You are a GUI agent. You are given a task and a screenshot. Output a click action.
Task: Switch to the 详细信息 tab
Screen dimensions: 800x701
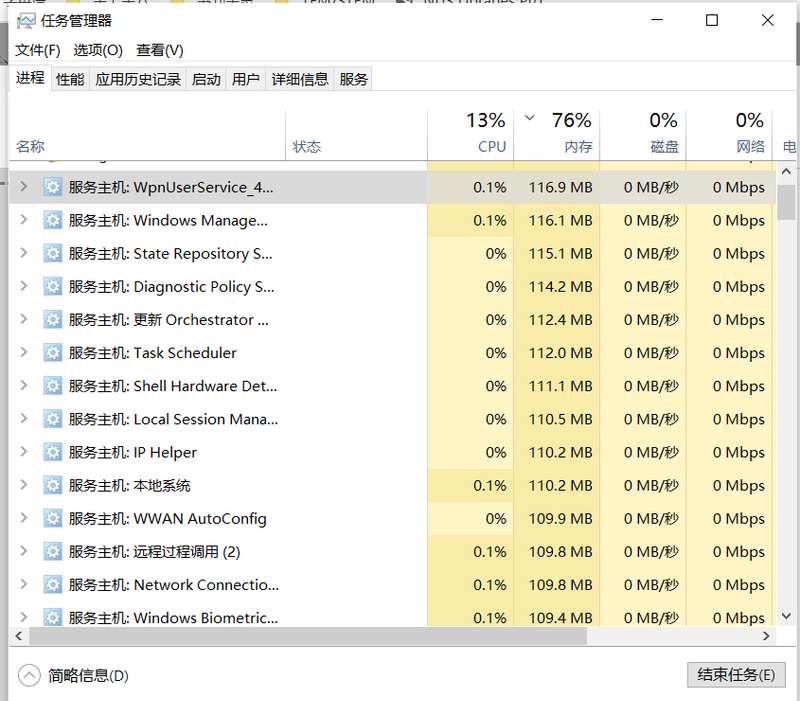[300, 79]
